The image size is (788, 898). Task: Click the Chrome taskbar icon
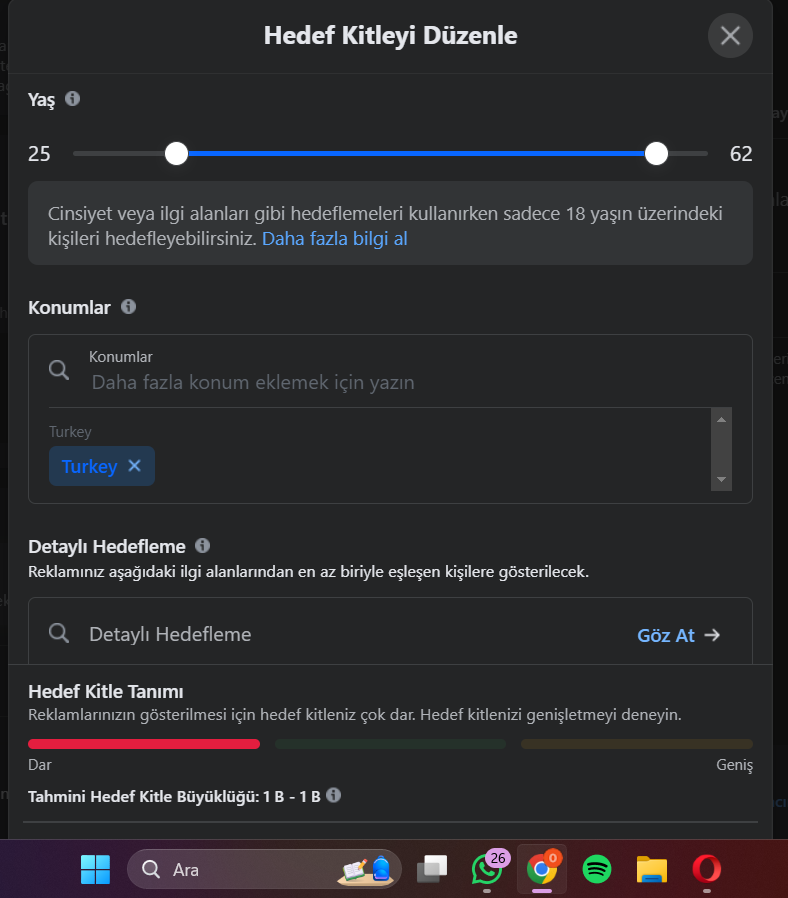click(x=542, y=869)
